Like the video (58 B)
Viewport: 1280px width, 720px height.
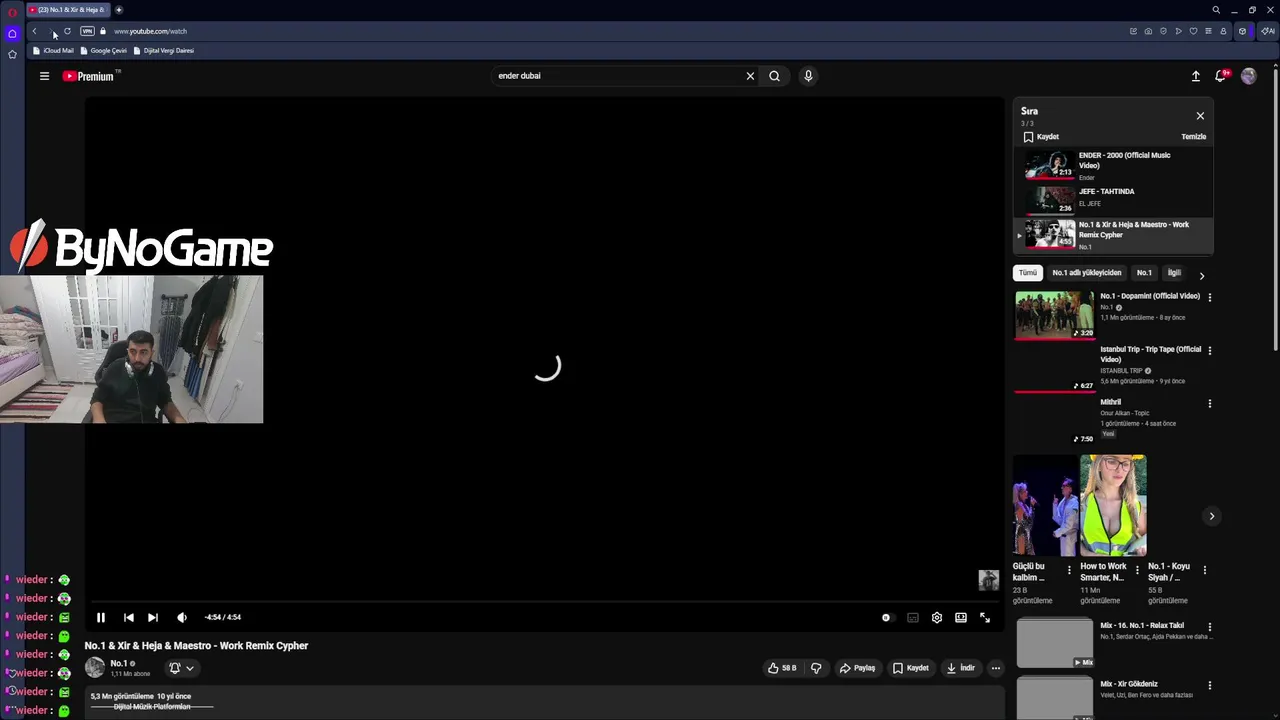click(x=783, y=668)
